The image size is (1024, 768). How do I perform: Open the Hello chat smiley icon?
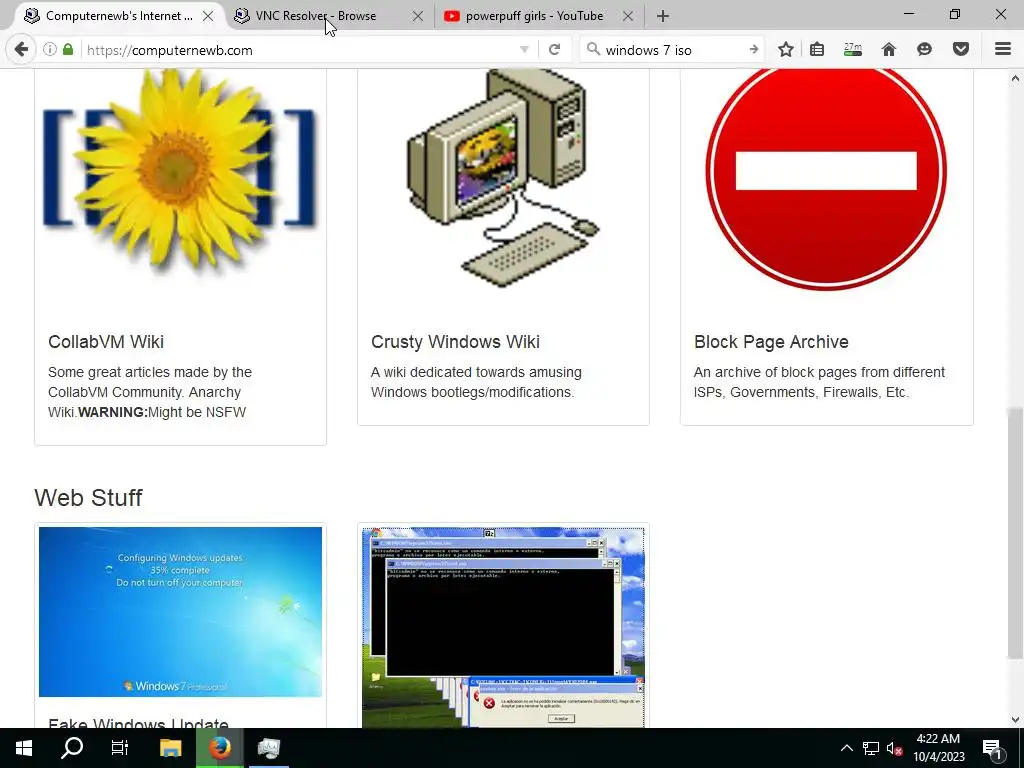(x=924, y=50)
